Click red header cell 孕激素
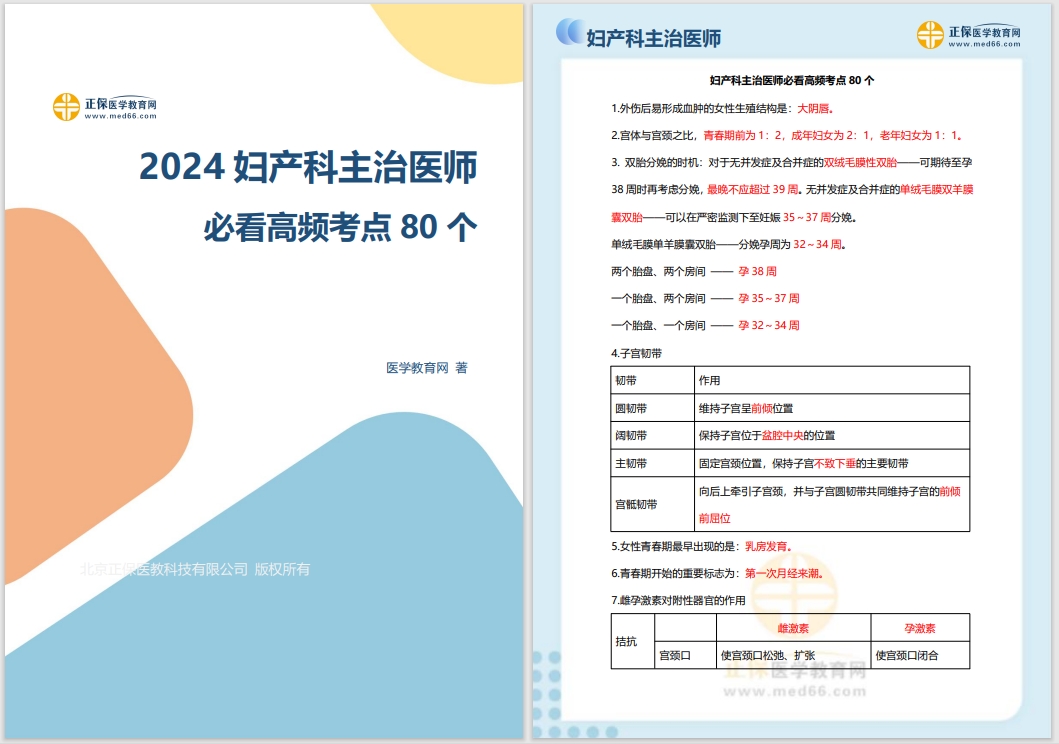 click(921, 628)
